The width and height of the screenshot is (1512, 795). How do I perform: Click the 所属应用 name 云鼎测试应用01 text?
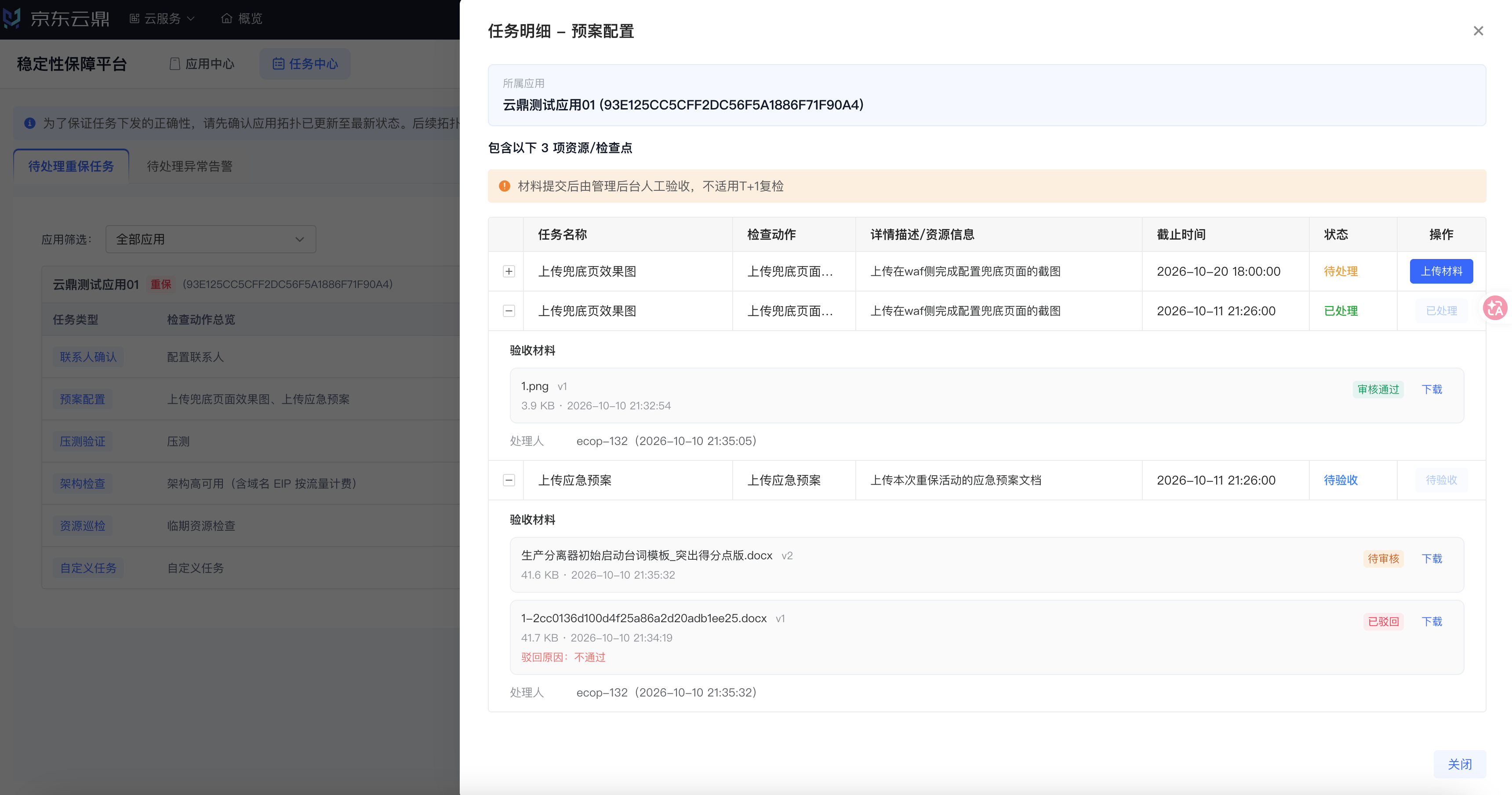click(683, 105)
